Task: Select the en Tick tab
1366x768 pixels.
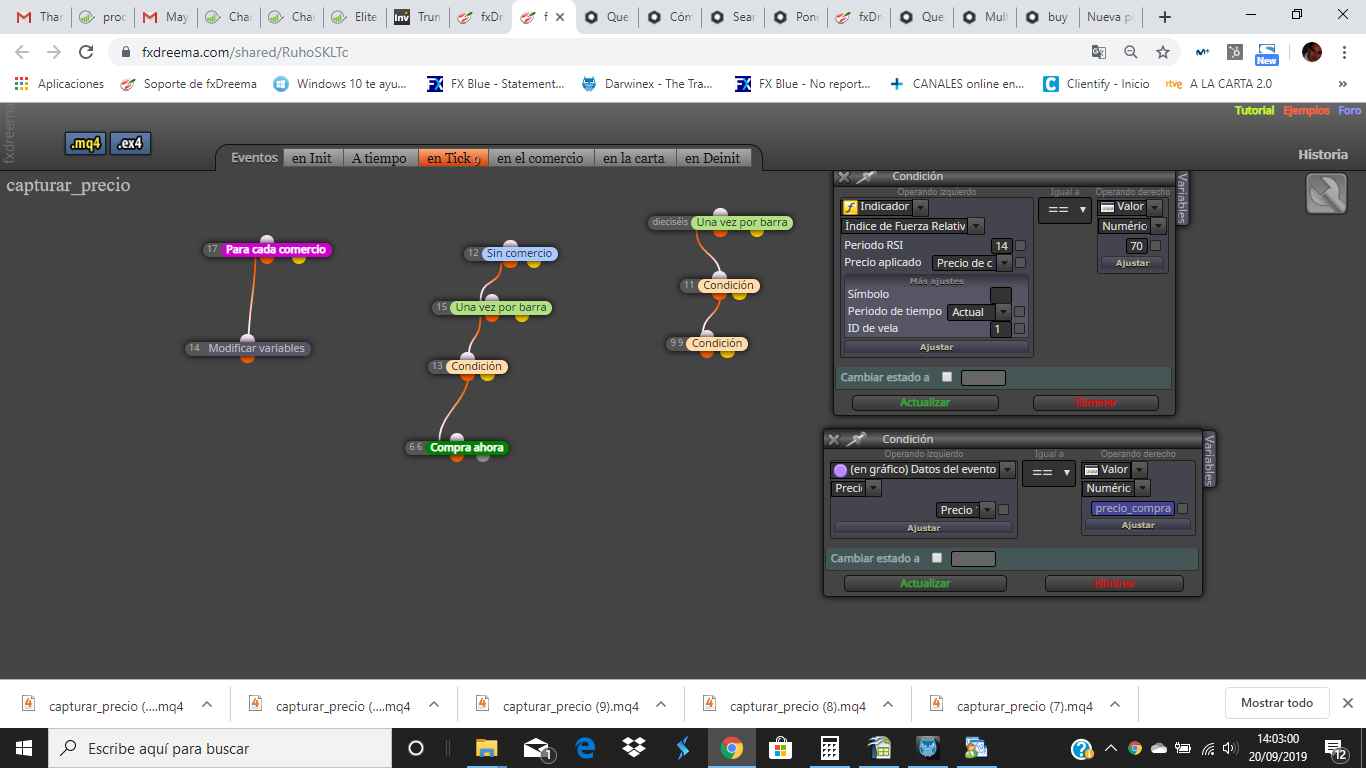Action: click(x=453, y=158)
